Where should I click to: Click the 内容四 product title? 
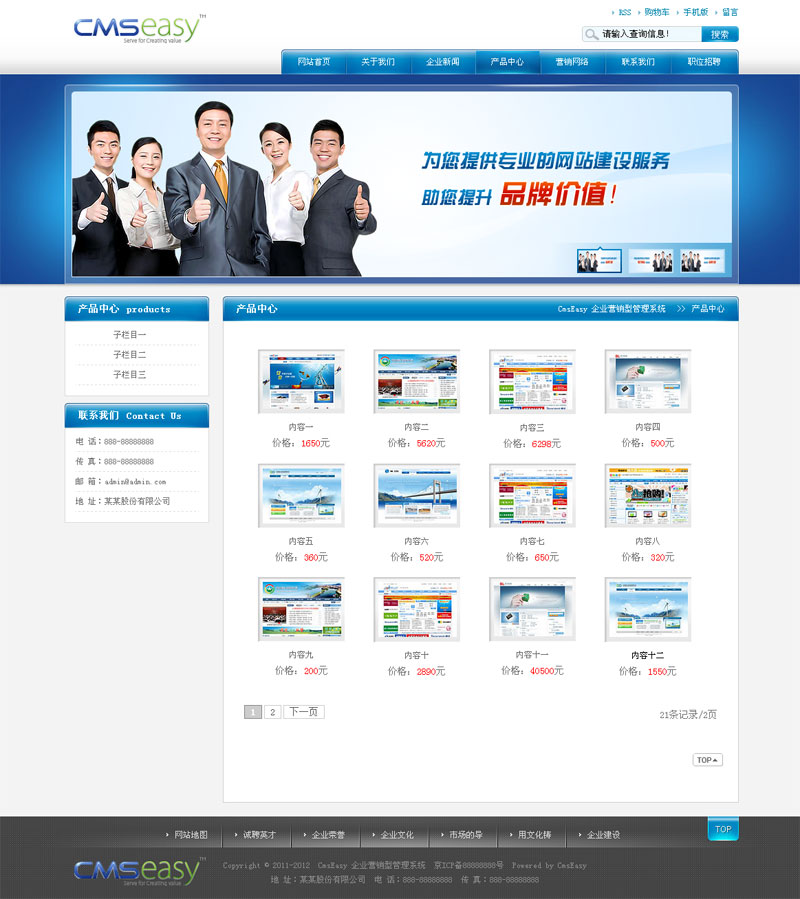pos(648,427)
